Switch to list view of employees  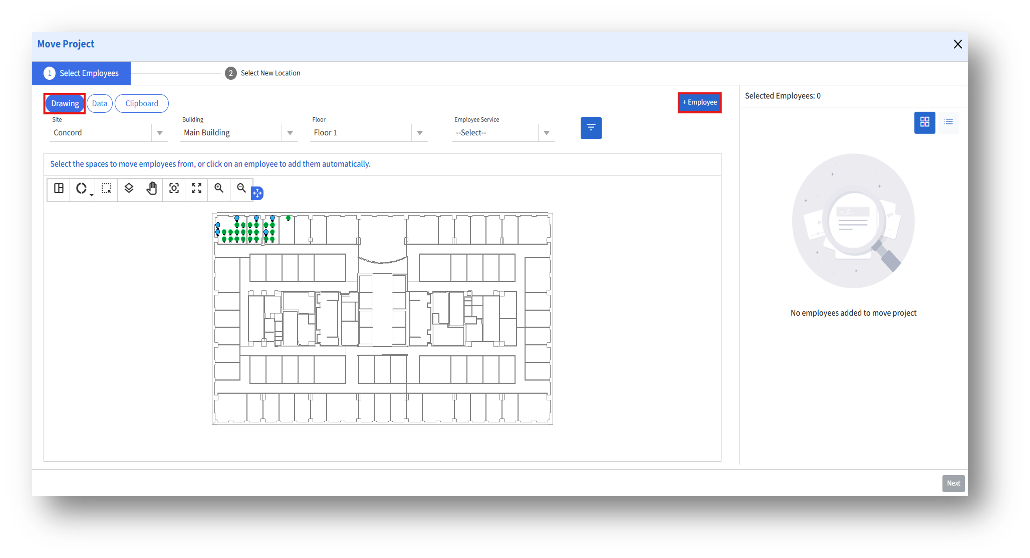click(x=949, y=122)
